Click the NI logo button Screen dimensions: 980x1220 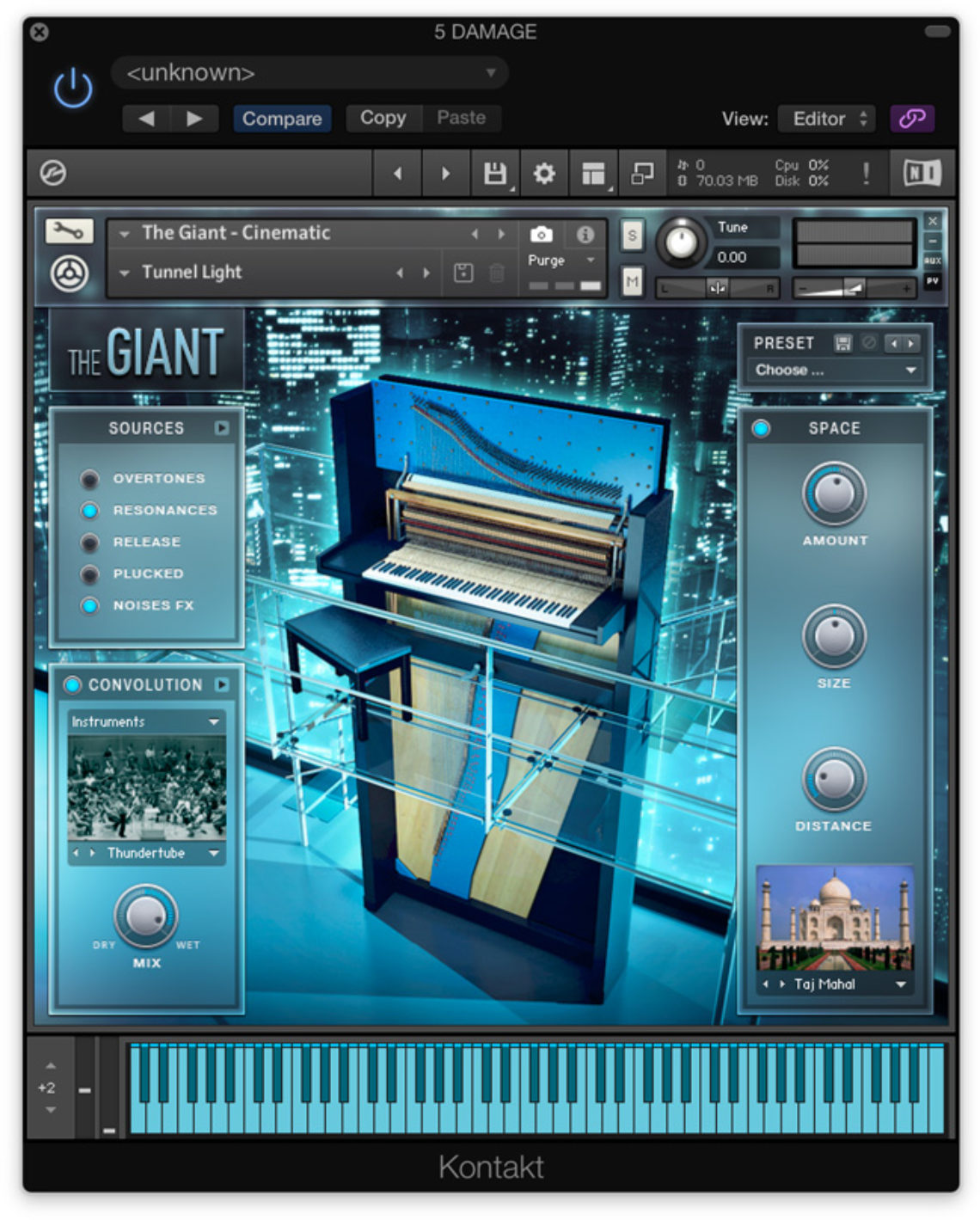tap(922, 174)
